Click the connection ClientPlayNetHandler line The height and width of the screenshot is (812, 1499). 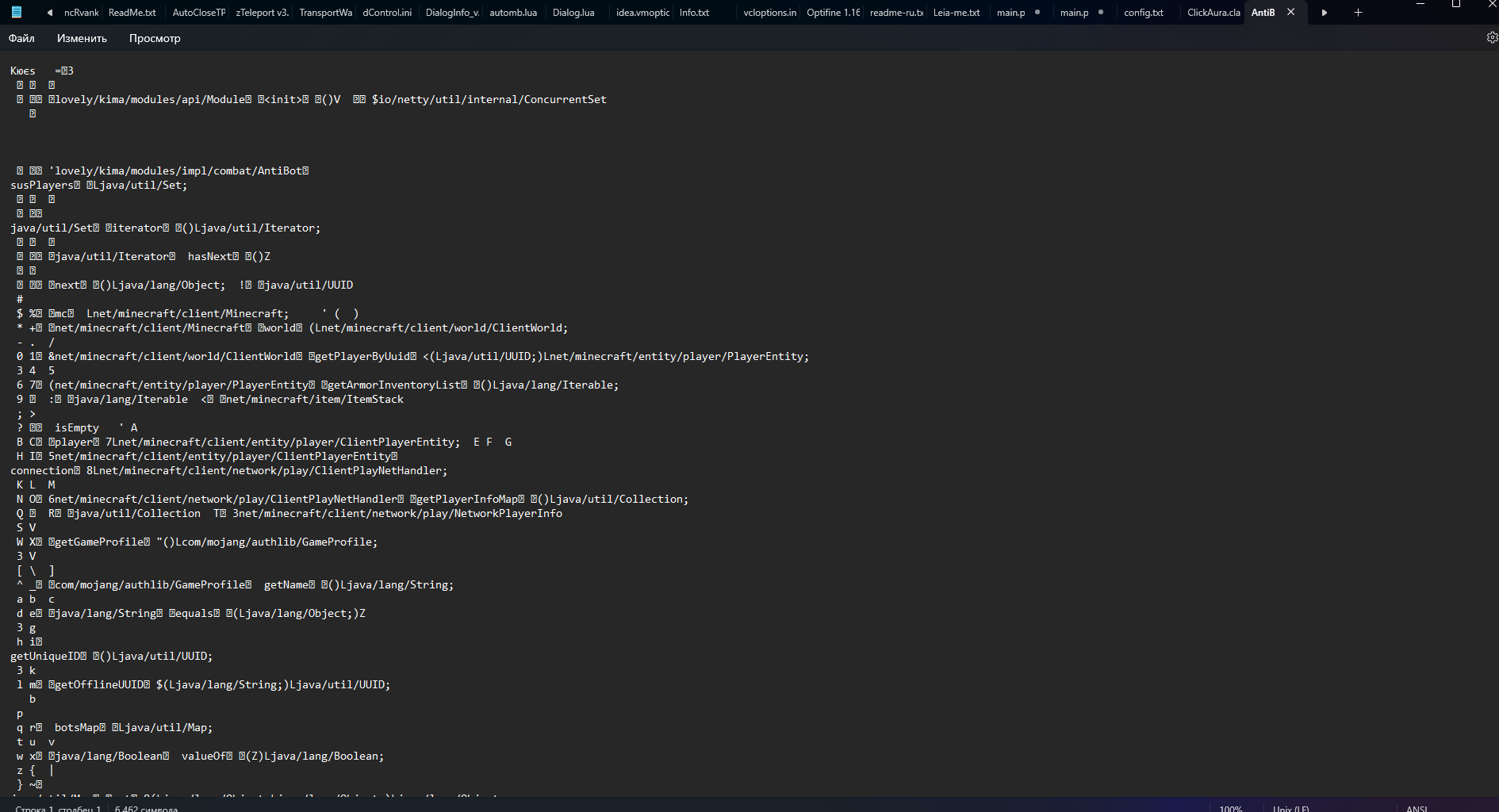pyautogui.click(x=229, y=470)
